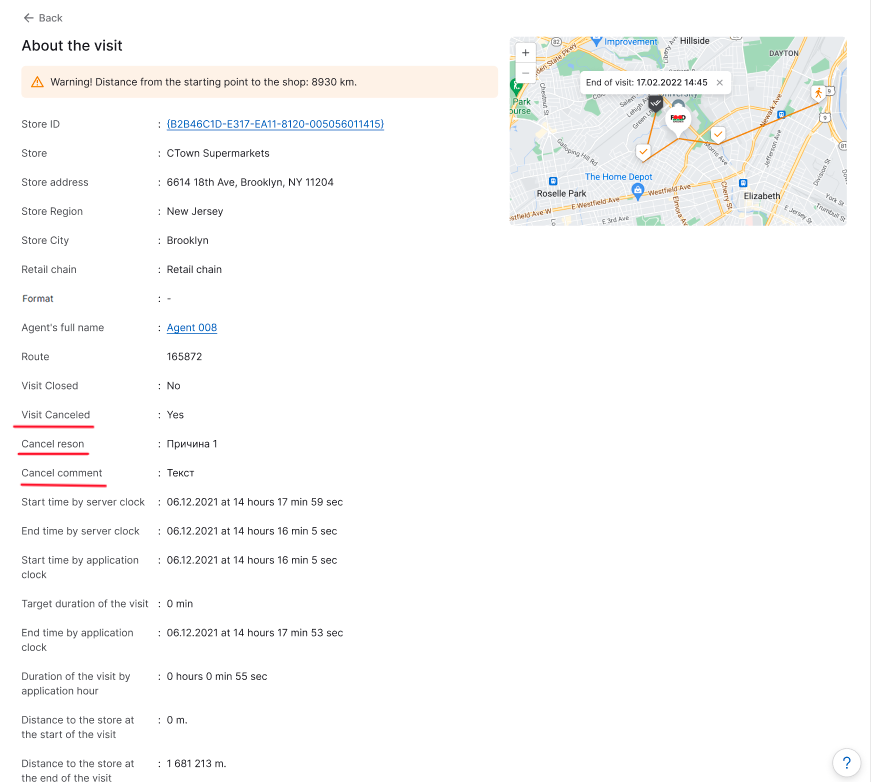
Task: Click the Food store pin on the map
Action: pyautogui.click(x=679, y=119)
